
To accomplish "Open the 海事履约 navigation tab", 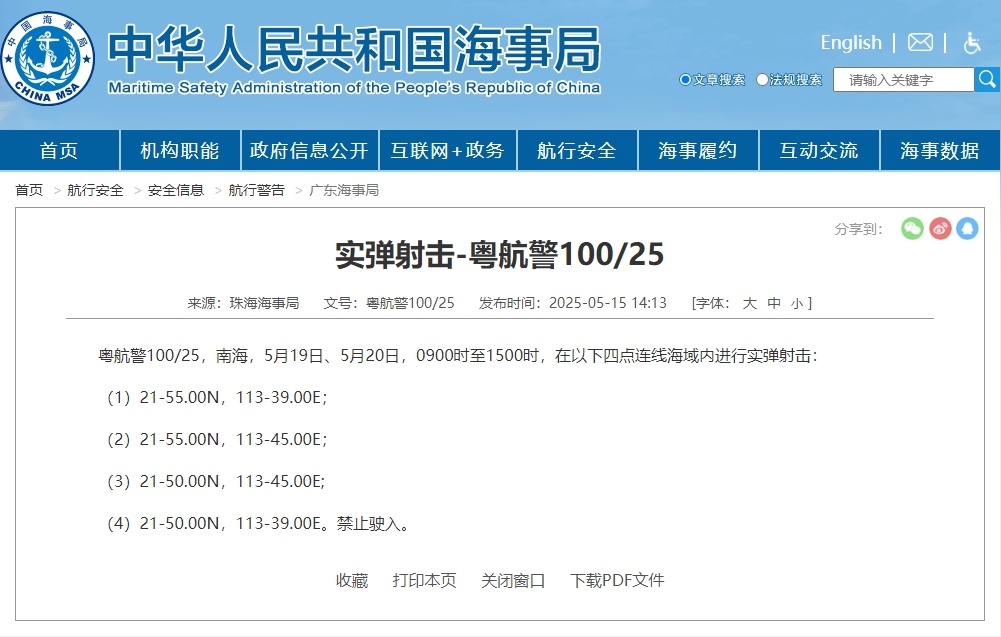I will [x=698, y=151].
